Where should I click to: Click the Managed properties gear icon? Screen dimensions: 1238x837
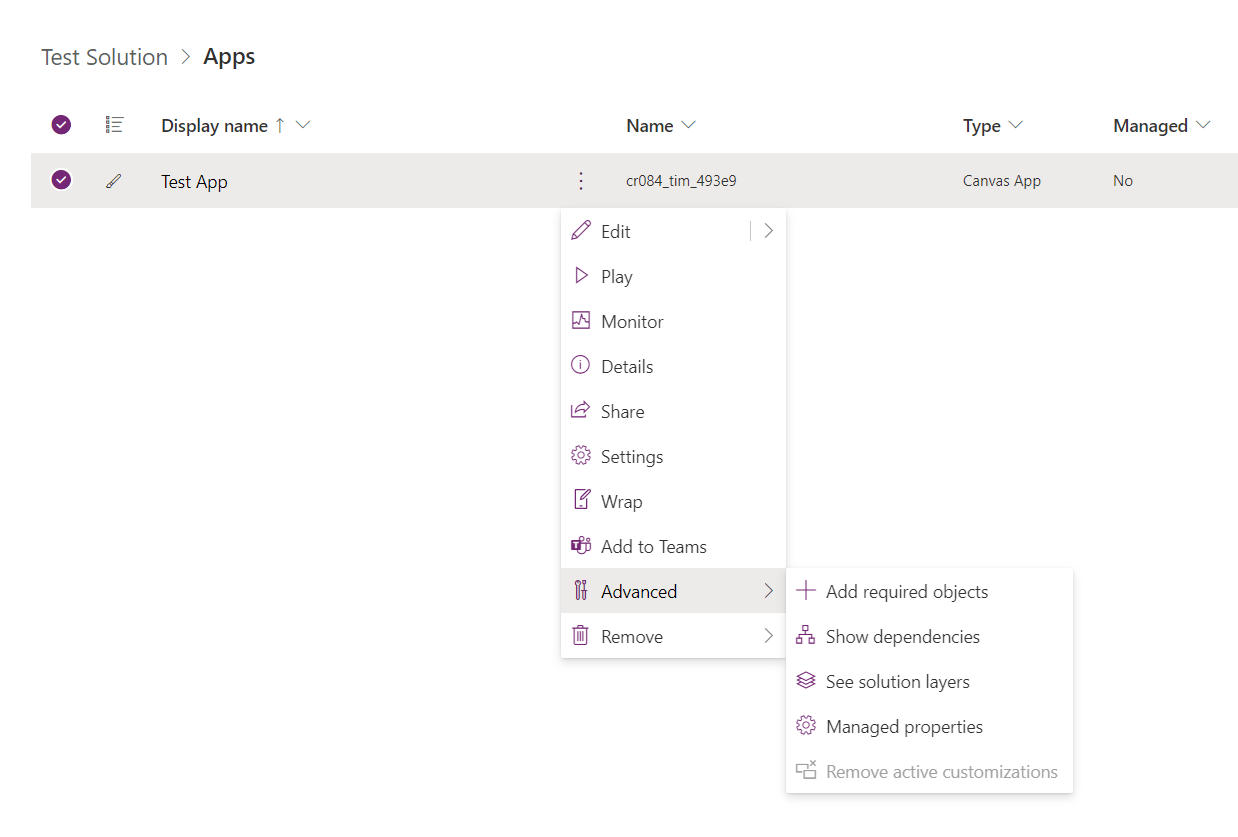[x=805, y=726]
